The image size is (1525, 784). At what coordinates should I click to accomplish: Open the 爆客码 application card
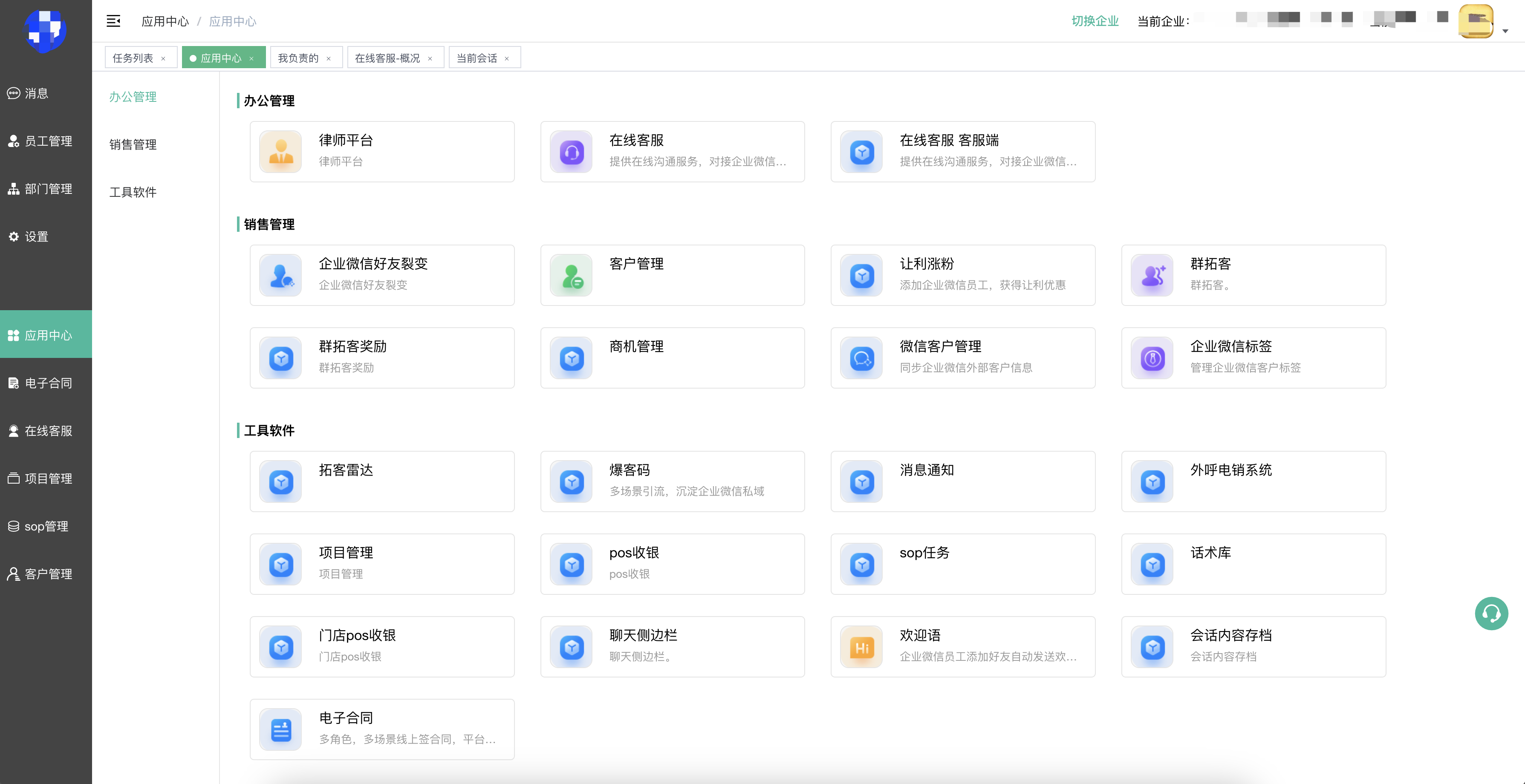tap(672, 481)
